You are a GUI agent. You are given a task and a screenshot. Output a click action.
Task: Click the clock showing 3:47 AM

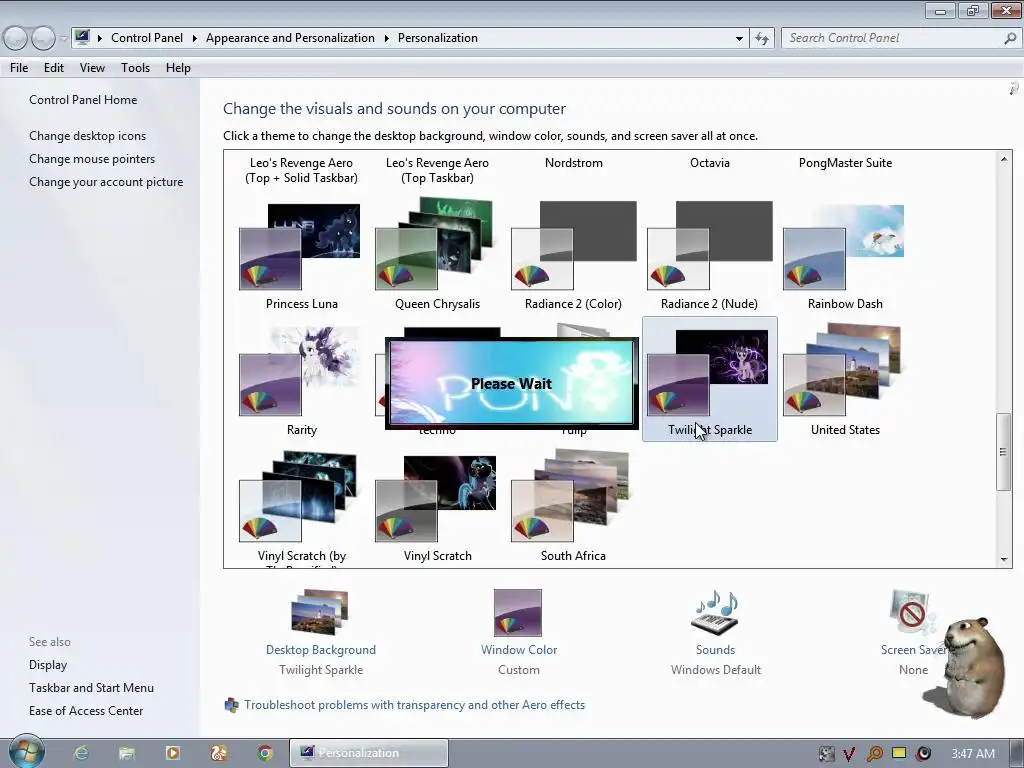tap(972, 754)
